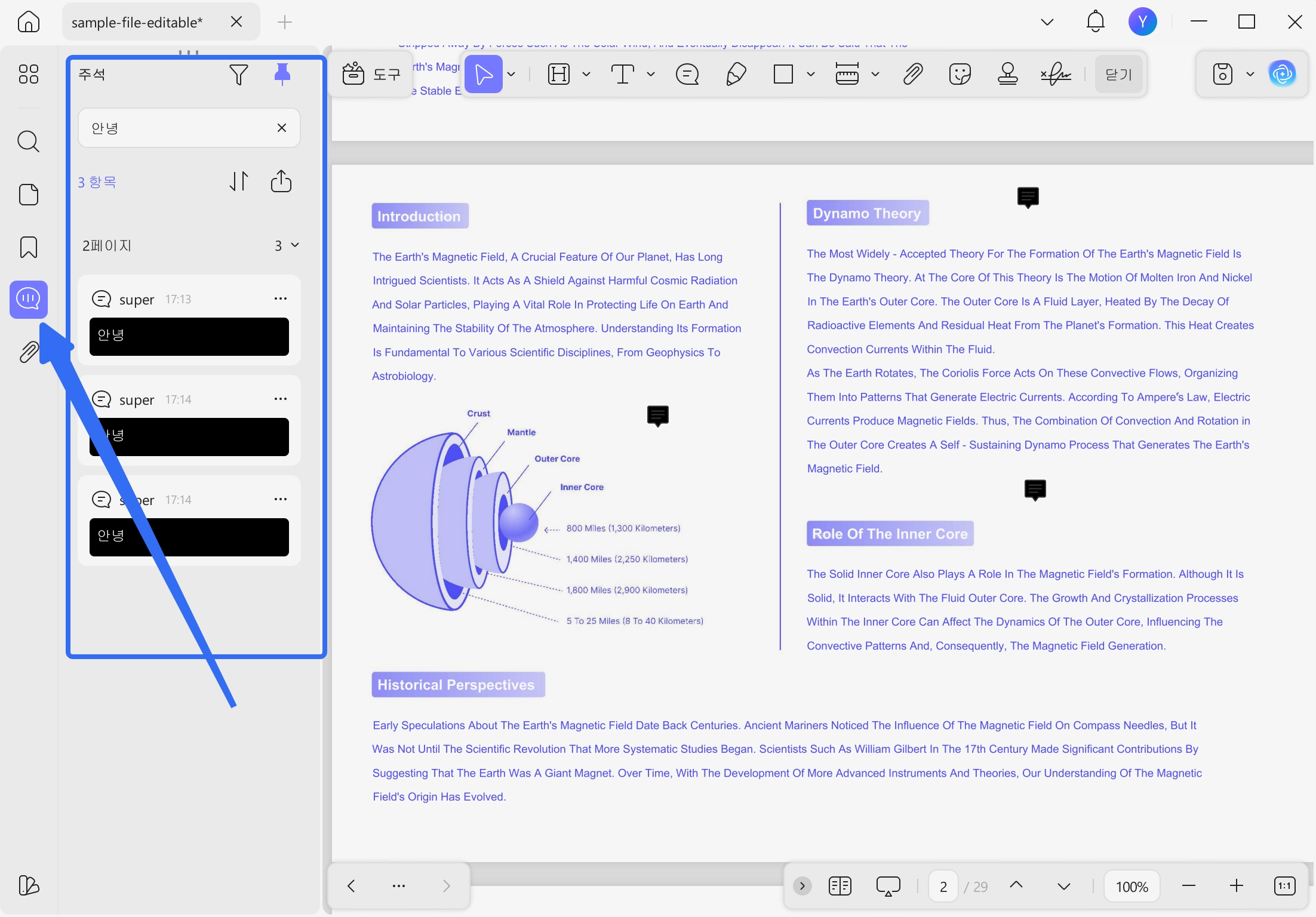The height and width of the screenshot is (917, 1316).
Task: Open comment icon above Role Of The Inner Core
Action: 1035,490
